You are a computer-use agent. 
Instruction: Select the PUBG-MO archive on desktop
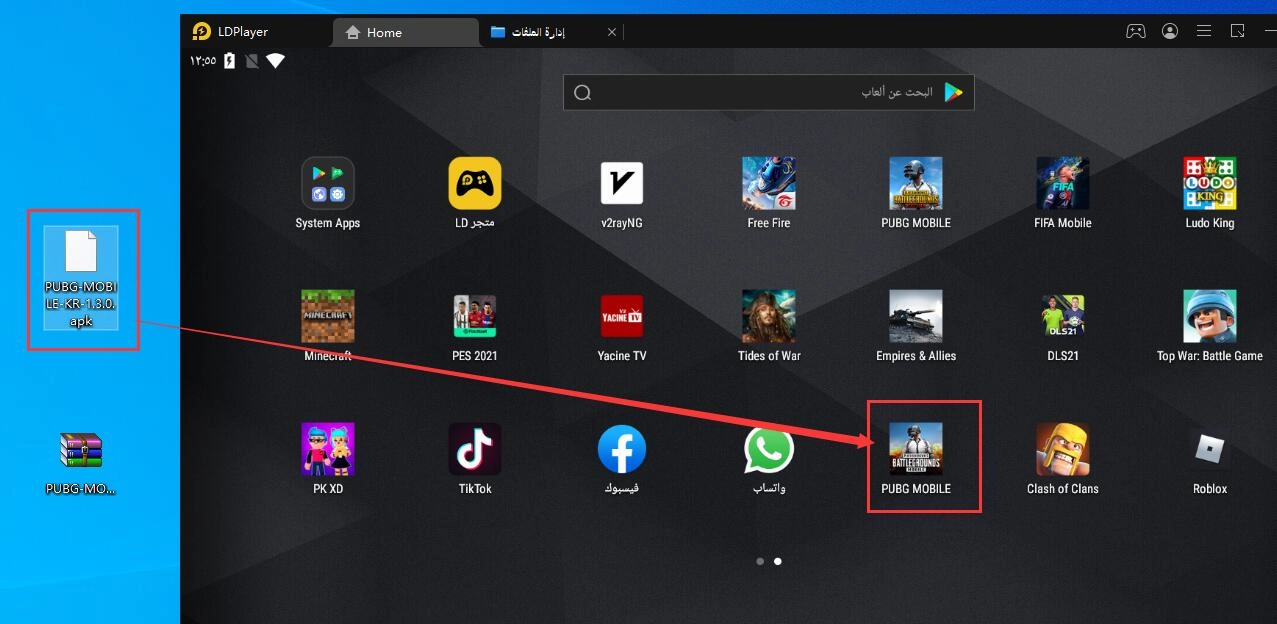point(81,464)
